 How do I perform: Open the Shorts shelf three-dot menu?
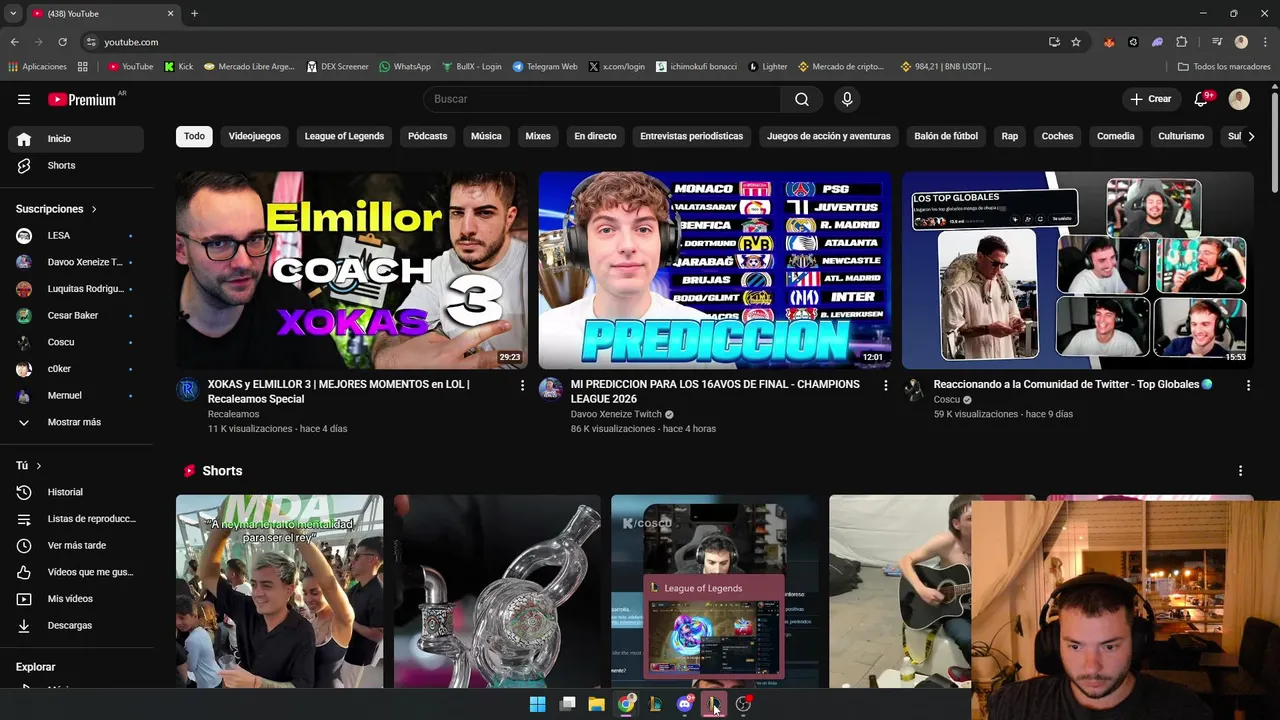(1240, 471)
